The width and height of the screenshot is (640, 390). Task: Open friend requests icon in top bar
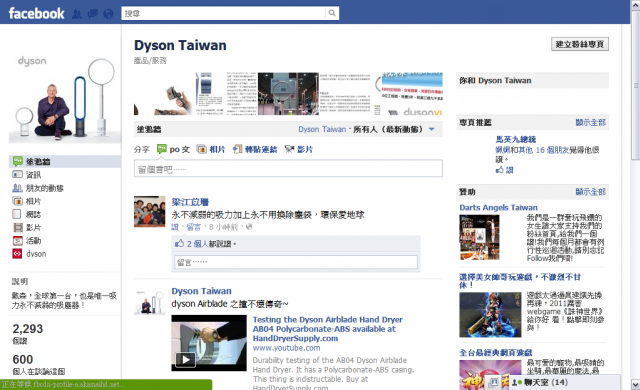(x=77, y=14)
